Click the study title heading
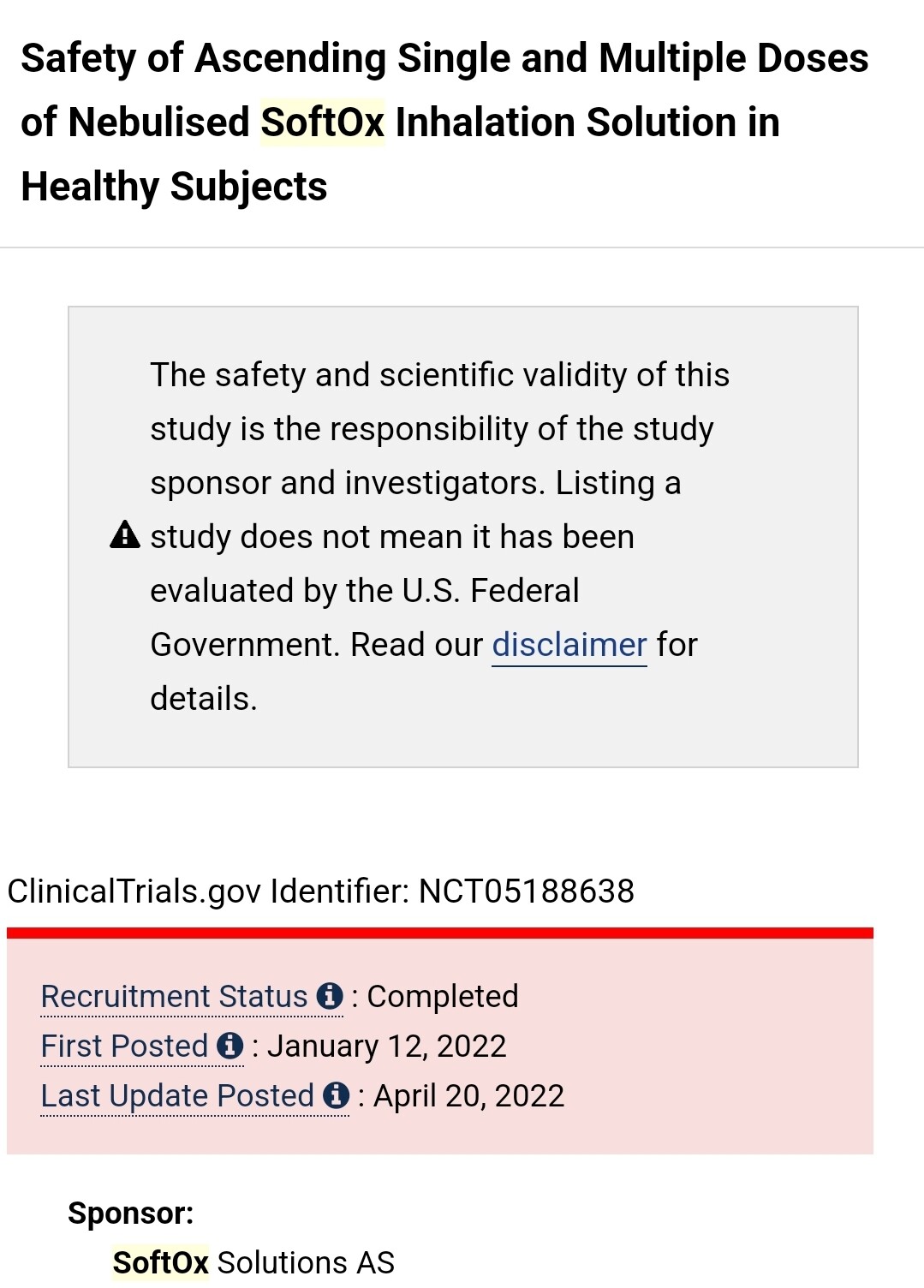 (444, 122)
